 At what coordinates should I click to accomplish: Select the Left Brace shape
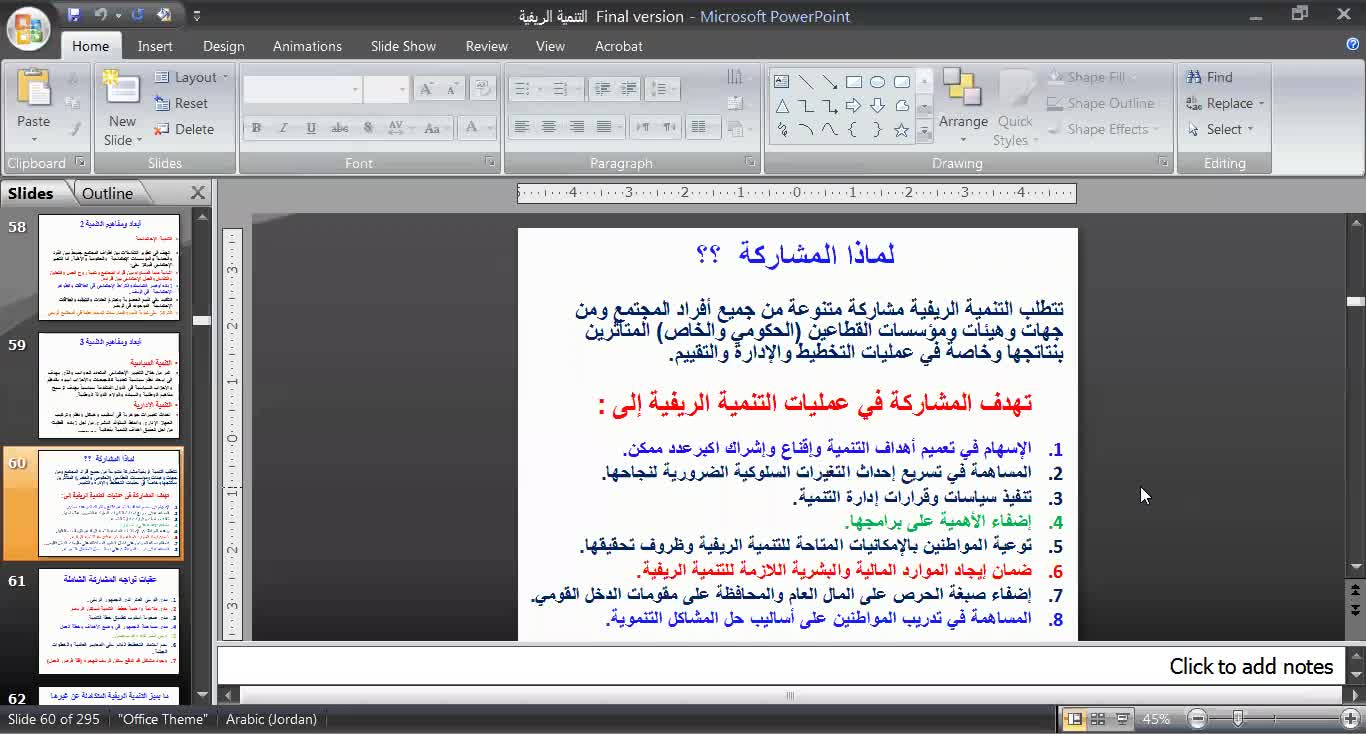853,130
